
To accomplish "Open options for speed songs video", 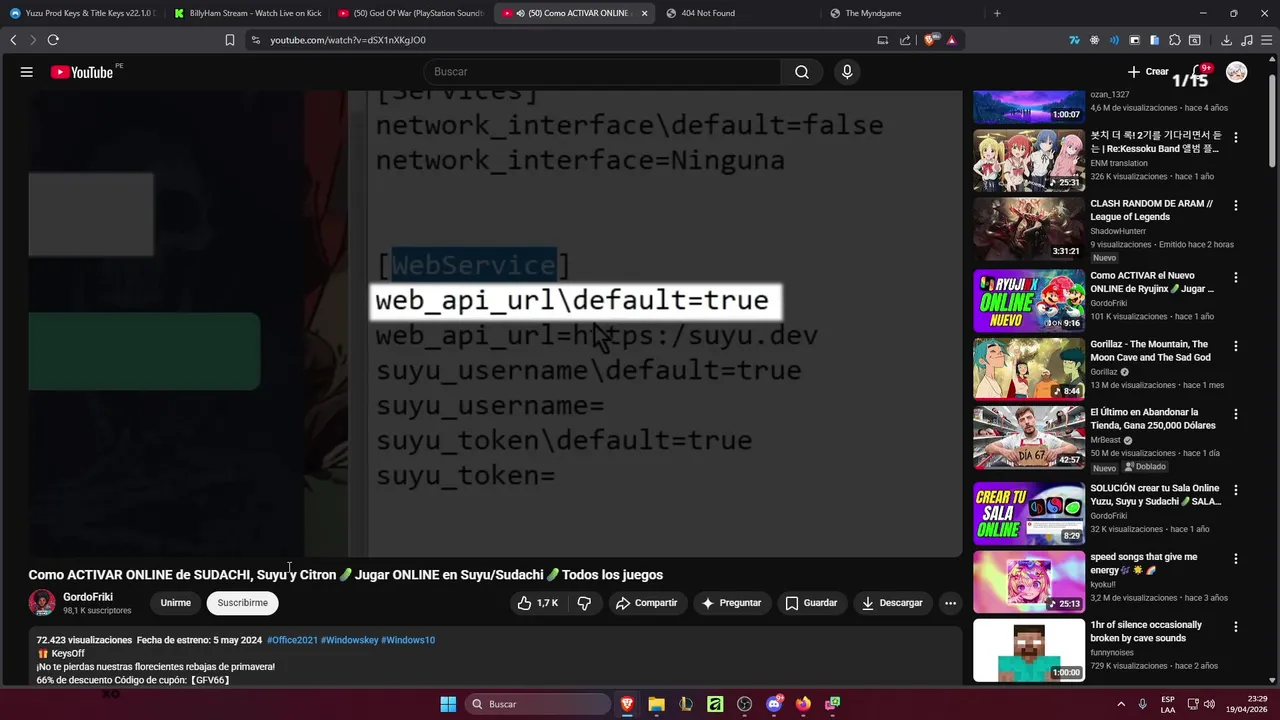I will pos(1236,559).
